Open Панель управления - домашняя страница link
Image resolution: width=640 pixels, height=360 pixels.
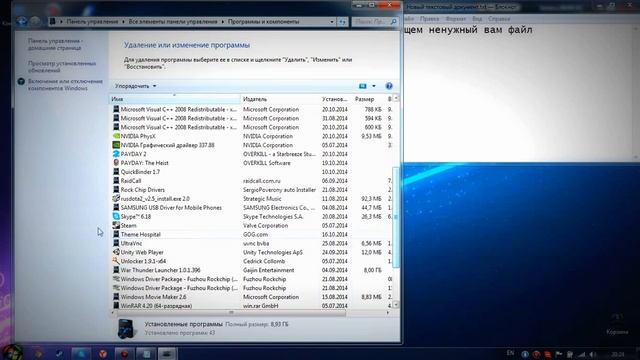56,44
